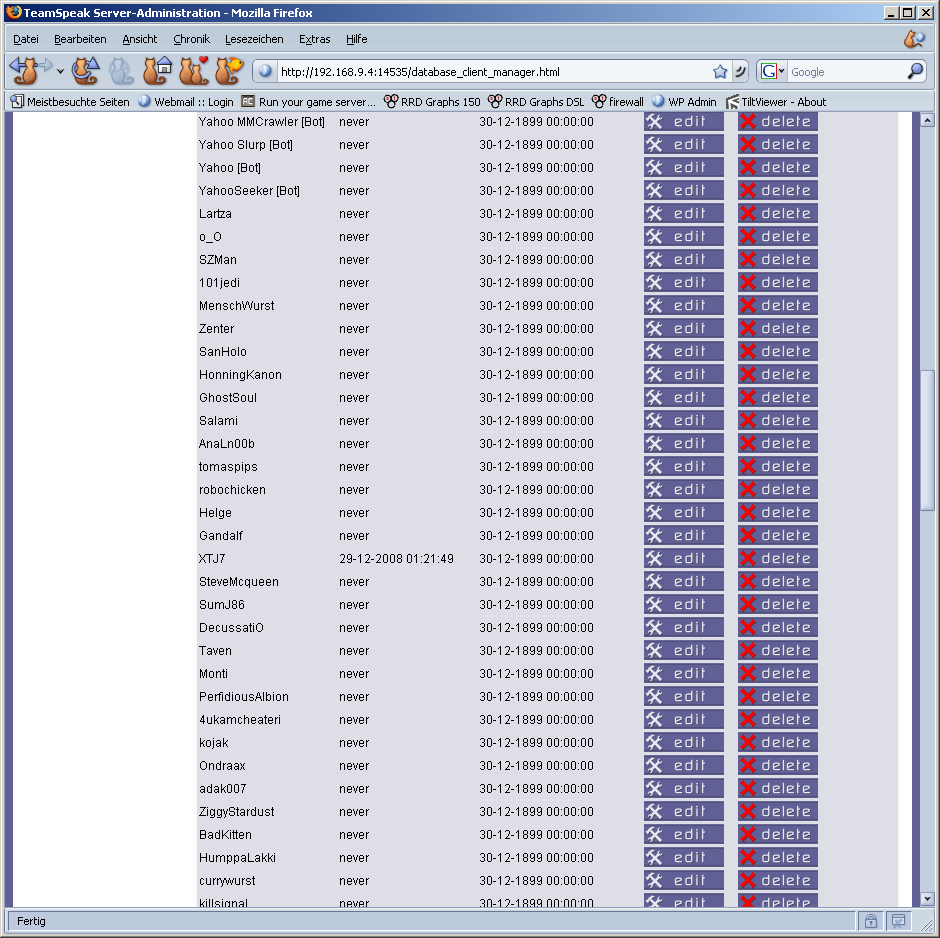The image size is (940, 938).
Task: Open the Extras menu
Action: [315, 39]
